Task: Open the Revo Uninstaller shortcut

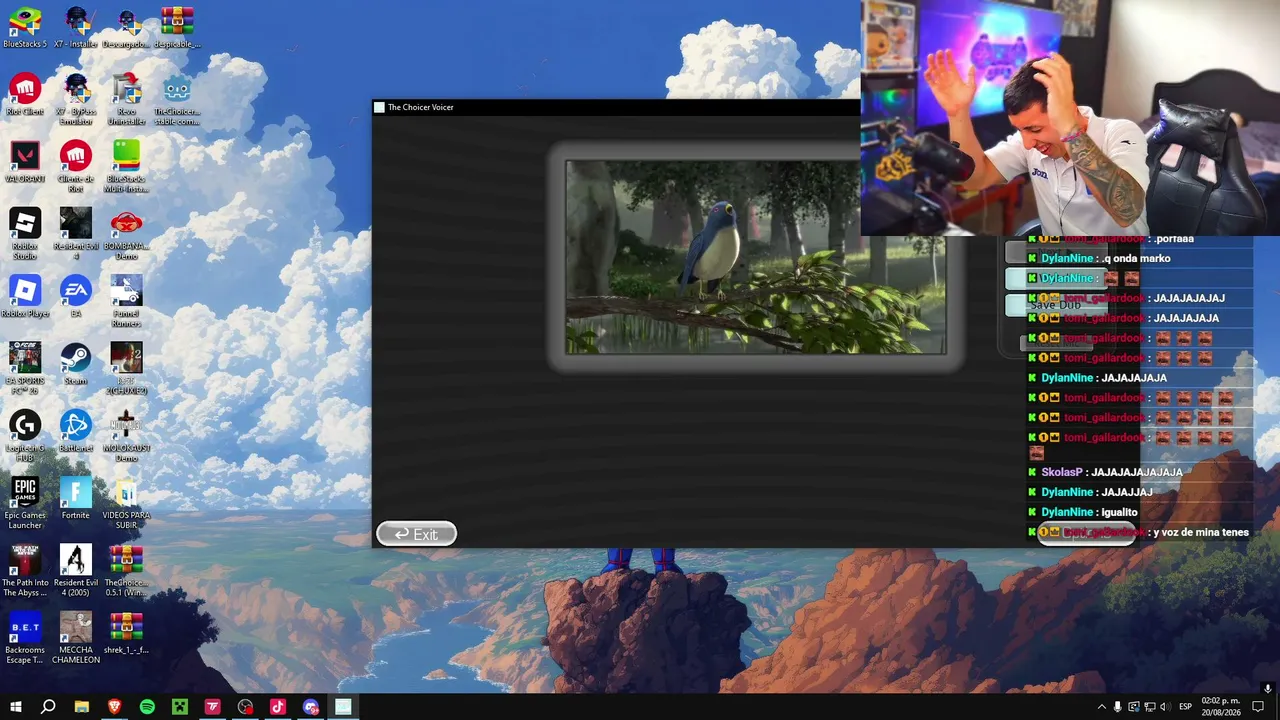Action: [x=126, y=100]
